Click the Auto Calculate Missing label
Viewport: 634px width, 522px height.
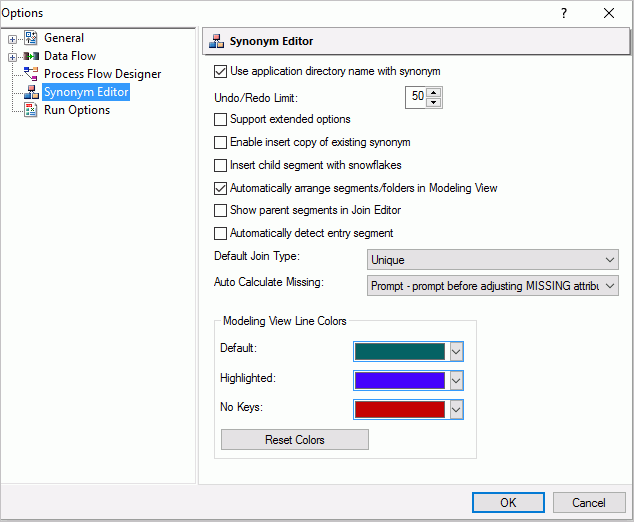pos(269,282)
